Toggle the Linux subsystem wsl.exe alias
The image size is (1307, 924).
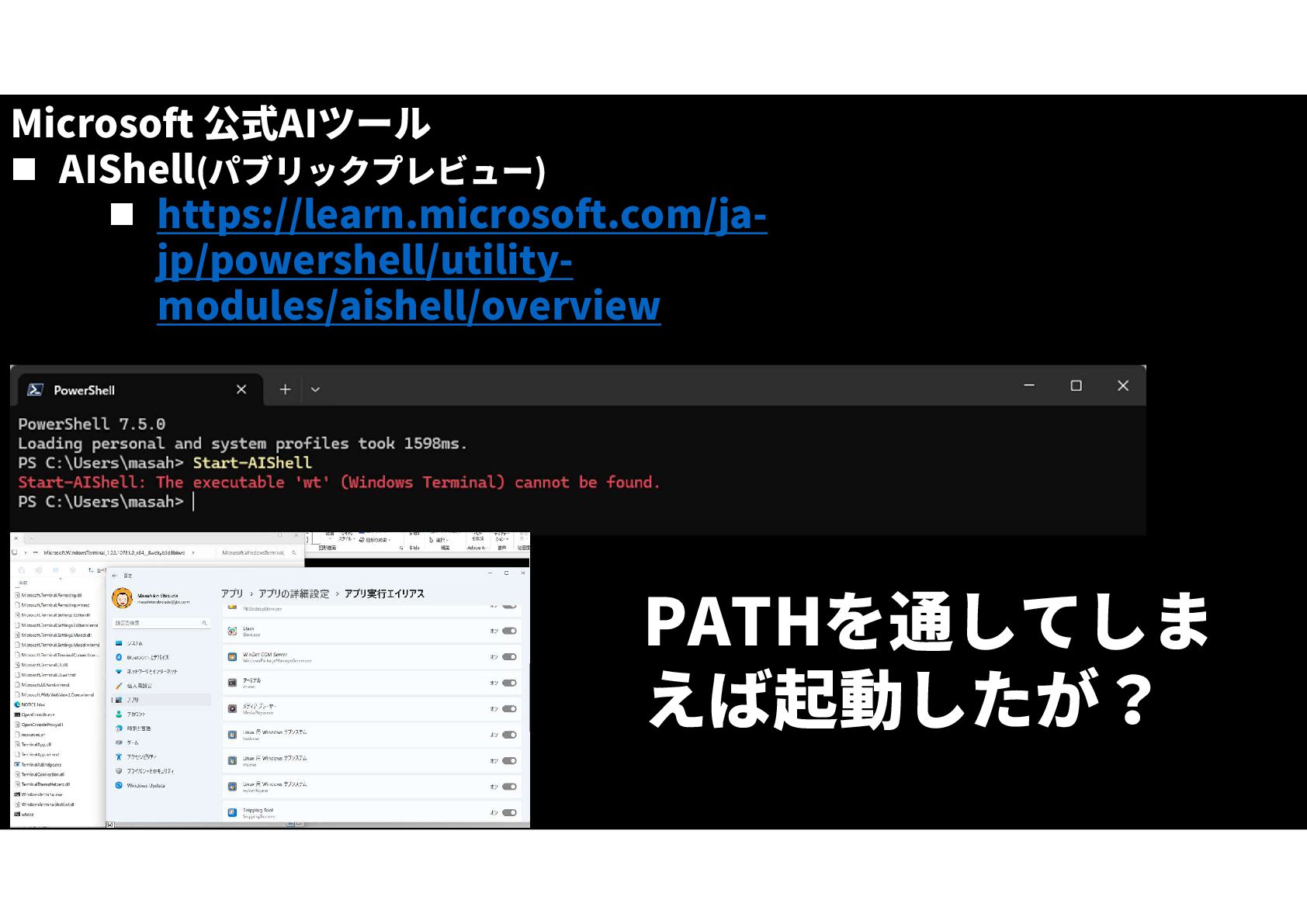[x=509, y=761]
